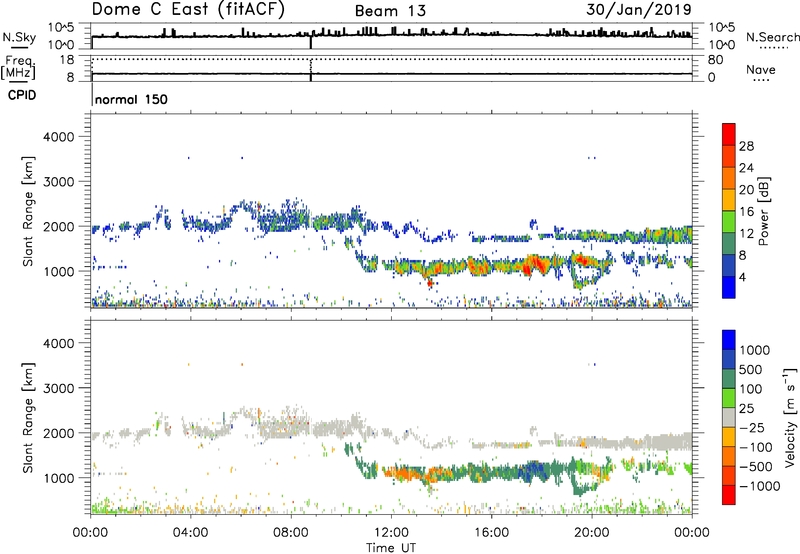This screenshot has width=800, height=554.
Task: Click the left "10^5" noise axis label
Action: tap(61, 28)
